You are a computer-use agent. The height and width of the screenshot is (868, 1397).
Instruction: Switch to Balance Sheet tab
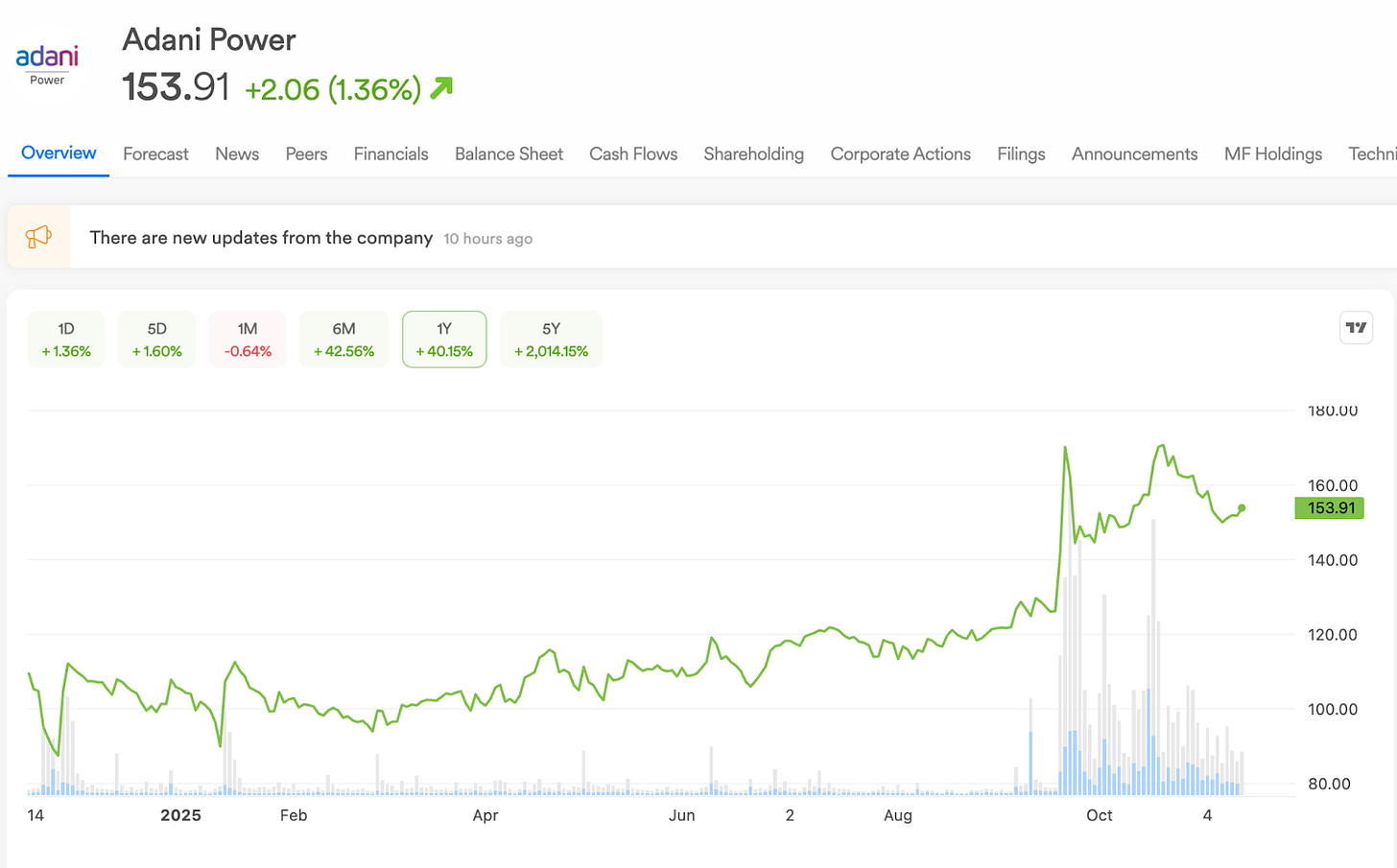[509, 154]
